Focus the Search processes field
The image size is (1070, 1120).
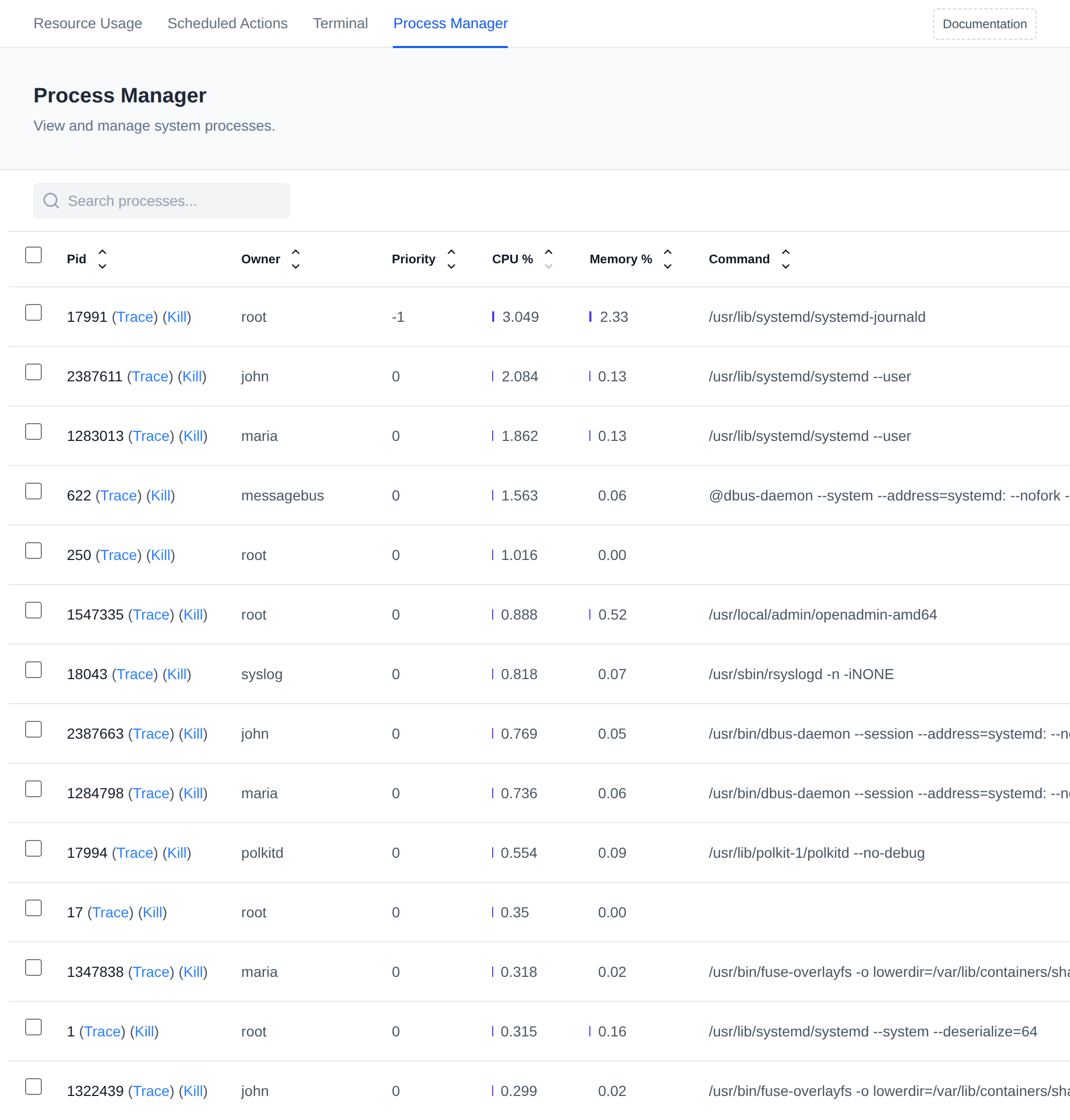(162, 201)
